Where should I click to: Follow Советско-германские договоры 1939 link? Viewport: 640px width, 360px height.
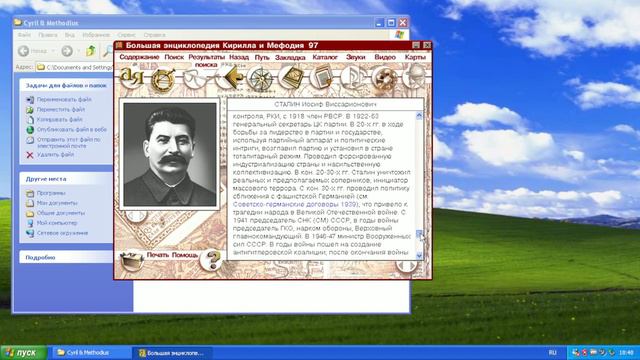(x=295, y=204)
